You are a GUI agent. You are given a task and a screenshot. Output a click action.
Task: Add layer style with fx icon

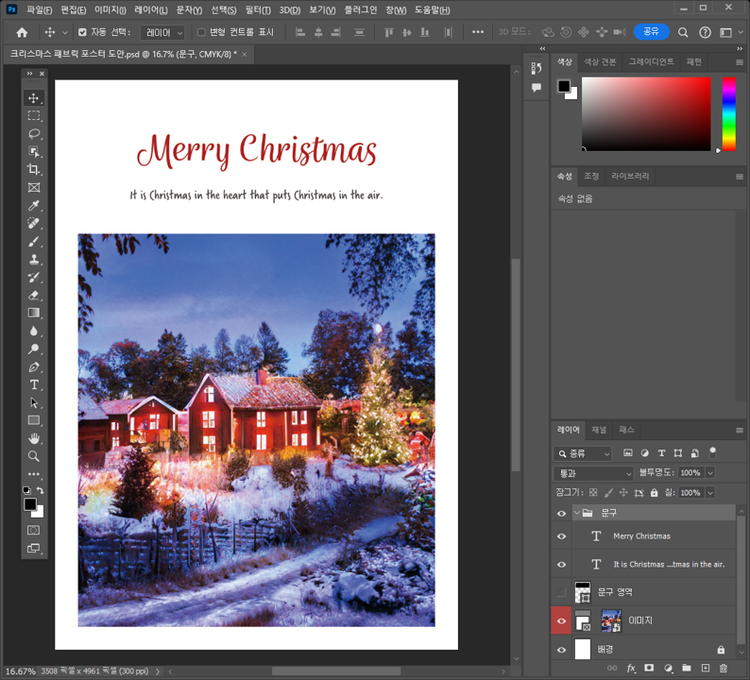pos(631,667)
